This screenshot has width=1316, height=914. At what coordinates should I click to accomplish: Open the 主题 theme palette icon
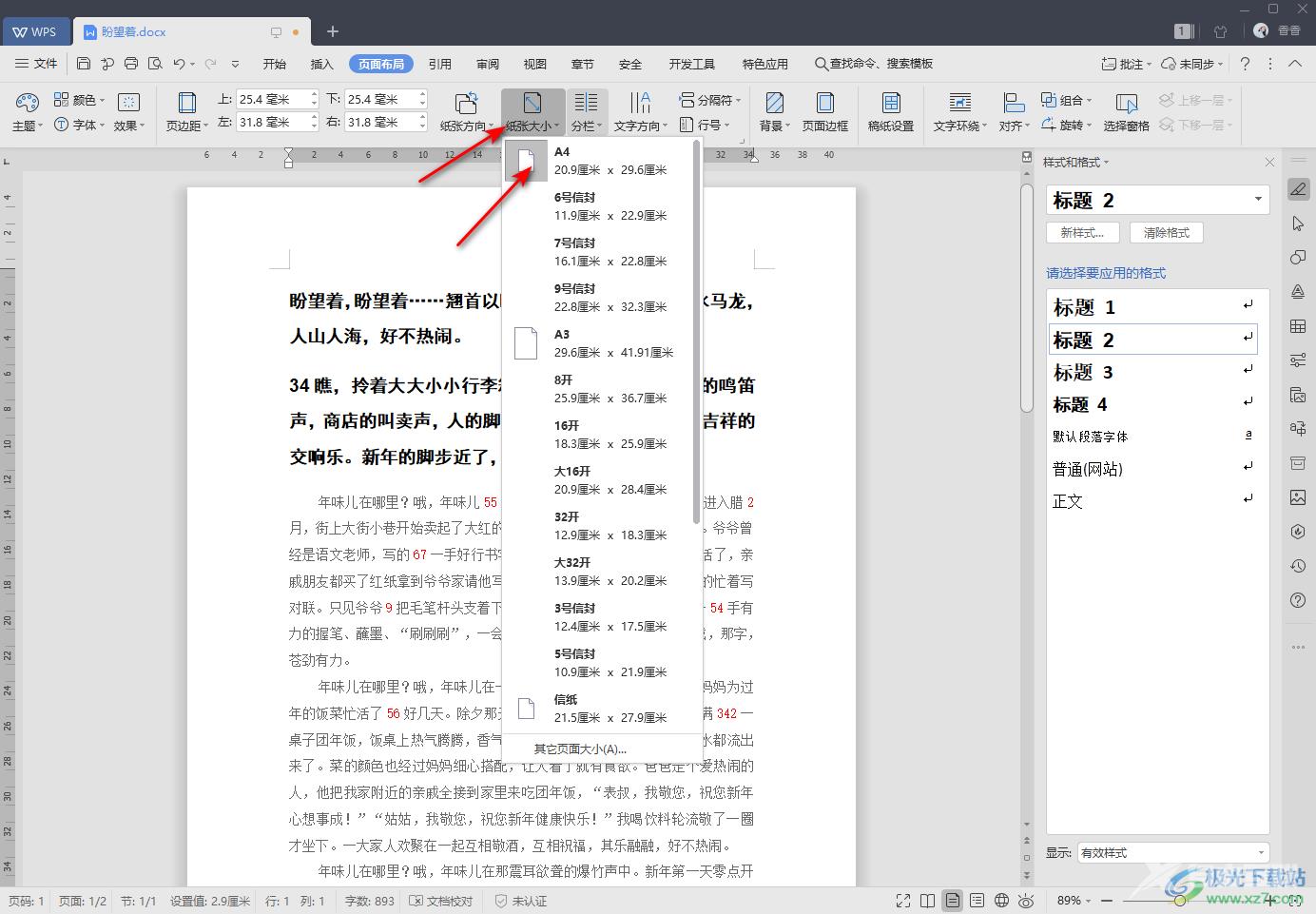(27, 111)
